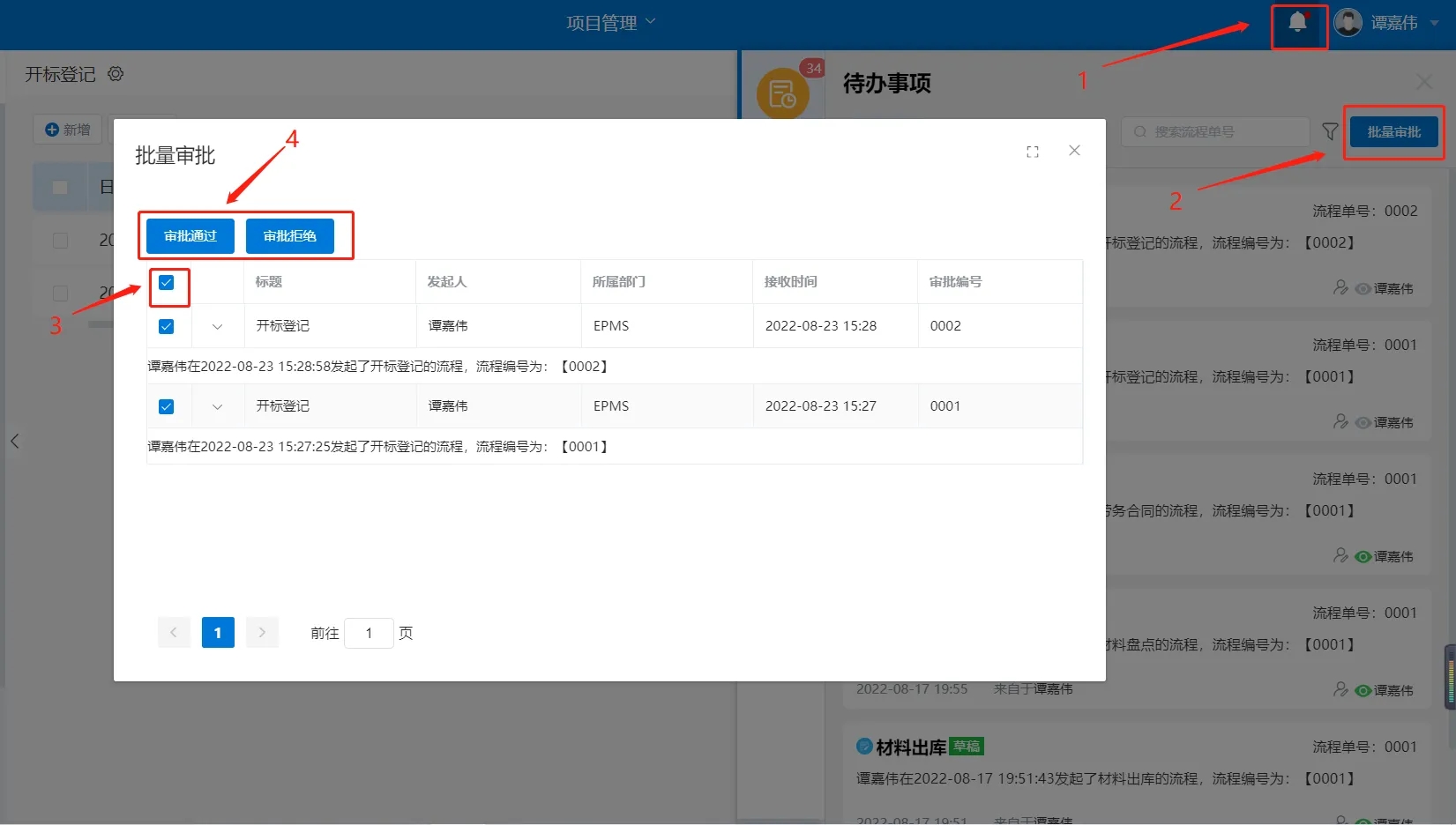Click the user avatar icon
Image resolution: width=1456 pixels, height=825 pixels.
(1348, 23)
